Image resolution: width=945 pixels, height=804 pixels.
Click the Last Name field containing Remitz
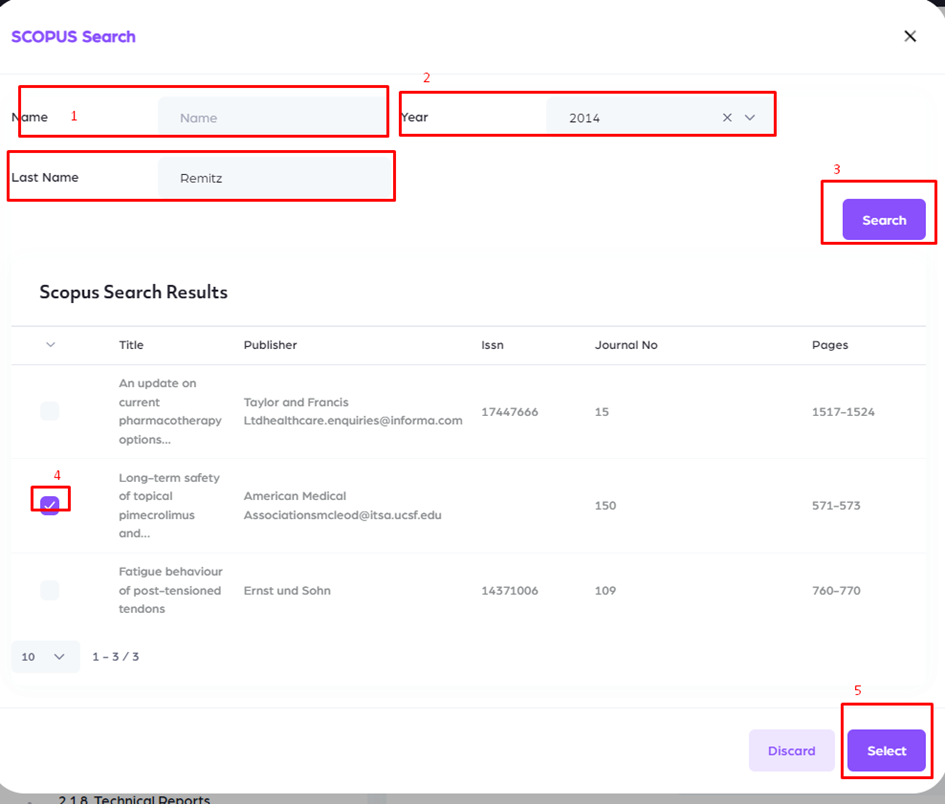[x=272, y=178]
